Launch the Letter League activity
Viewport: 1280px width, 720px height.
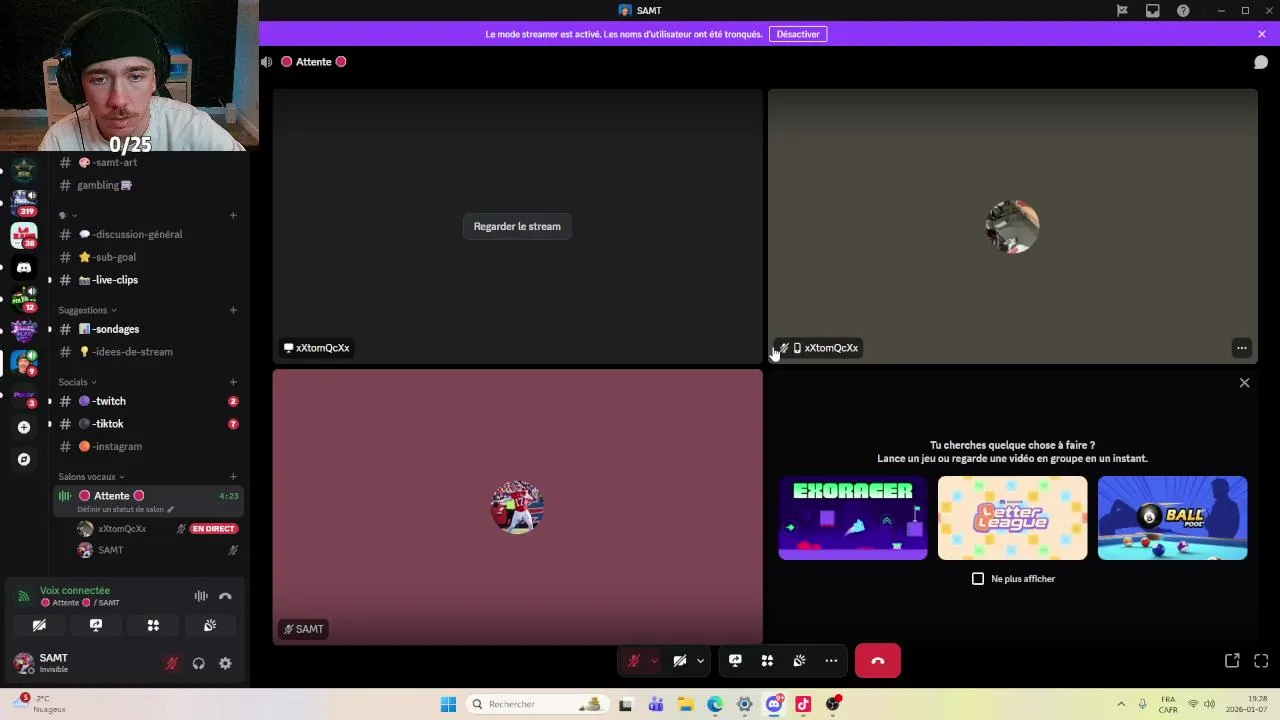click(x=1012, y=518)
